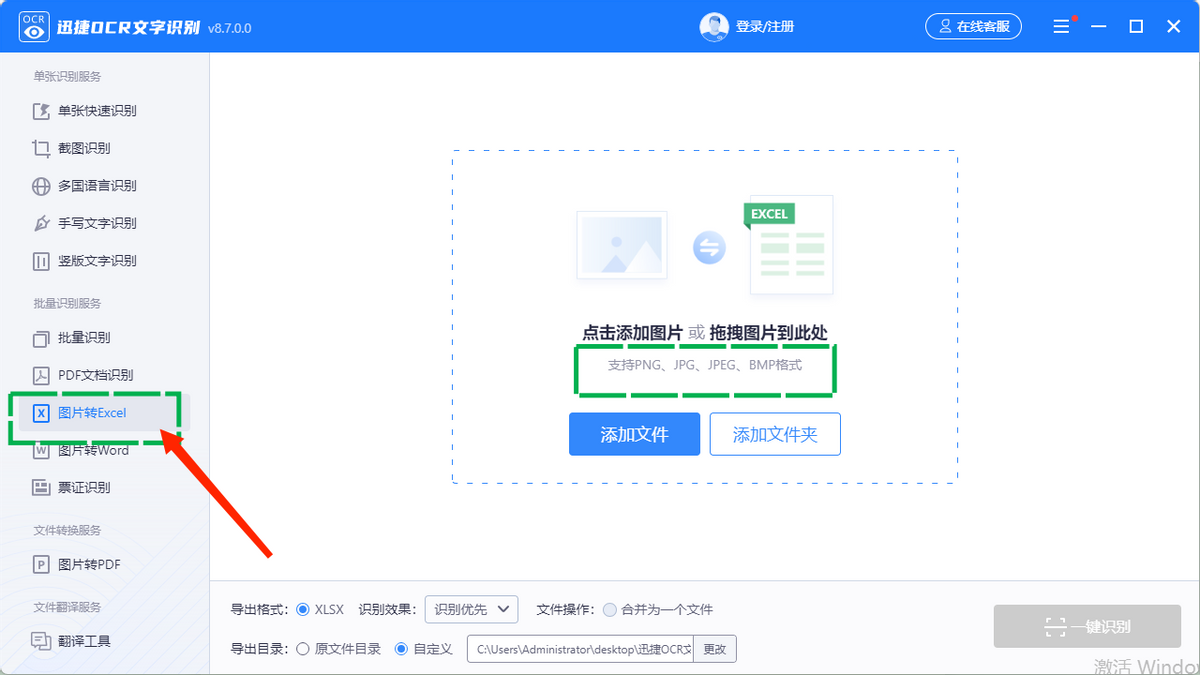Click the user avatar icon
Screen dimensions: 1200x675
(x=714, y=27)
